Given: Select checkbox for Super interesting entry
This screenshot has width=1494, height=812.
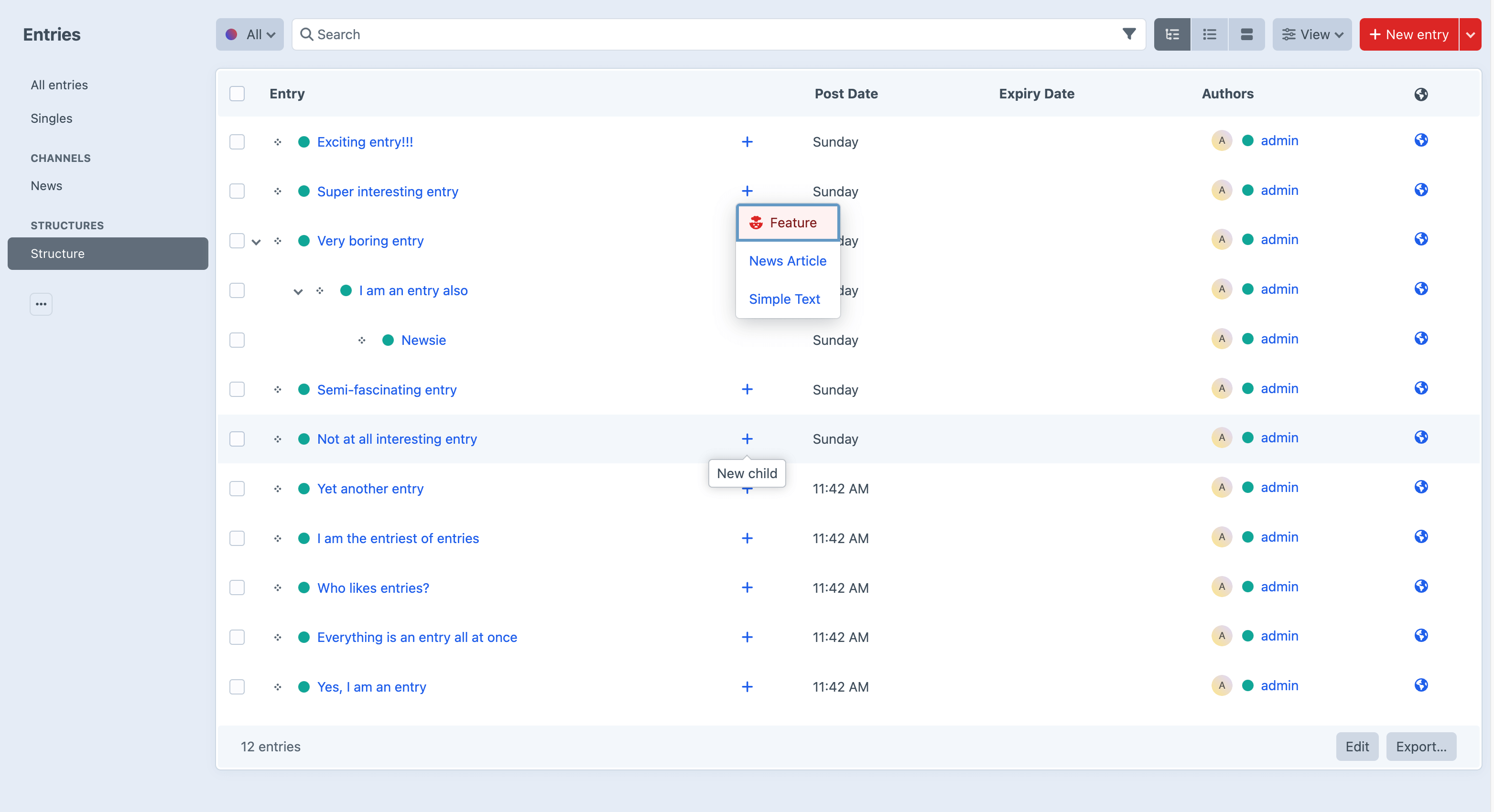Looking at the screenshot, I should [237, 191].
